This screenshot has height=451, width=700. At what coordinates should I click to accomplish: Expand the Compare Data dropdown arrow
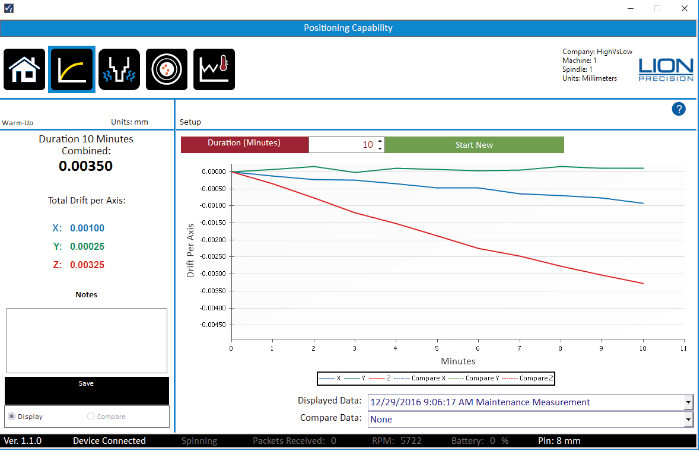(688, 419)
